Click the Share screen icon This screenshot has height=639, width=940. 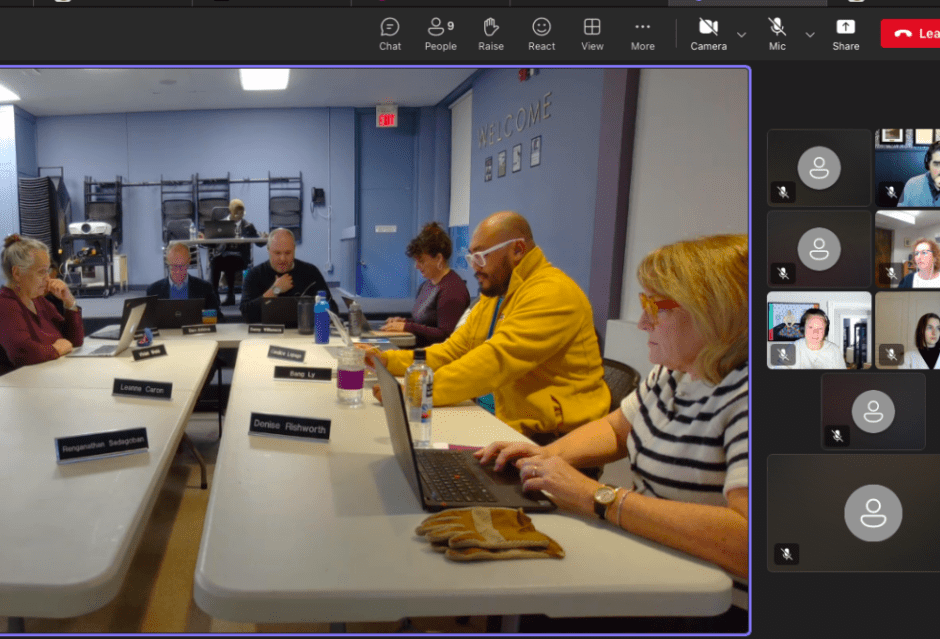click(845, 33)
